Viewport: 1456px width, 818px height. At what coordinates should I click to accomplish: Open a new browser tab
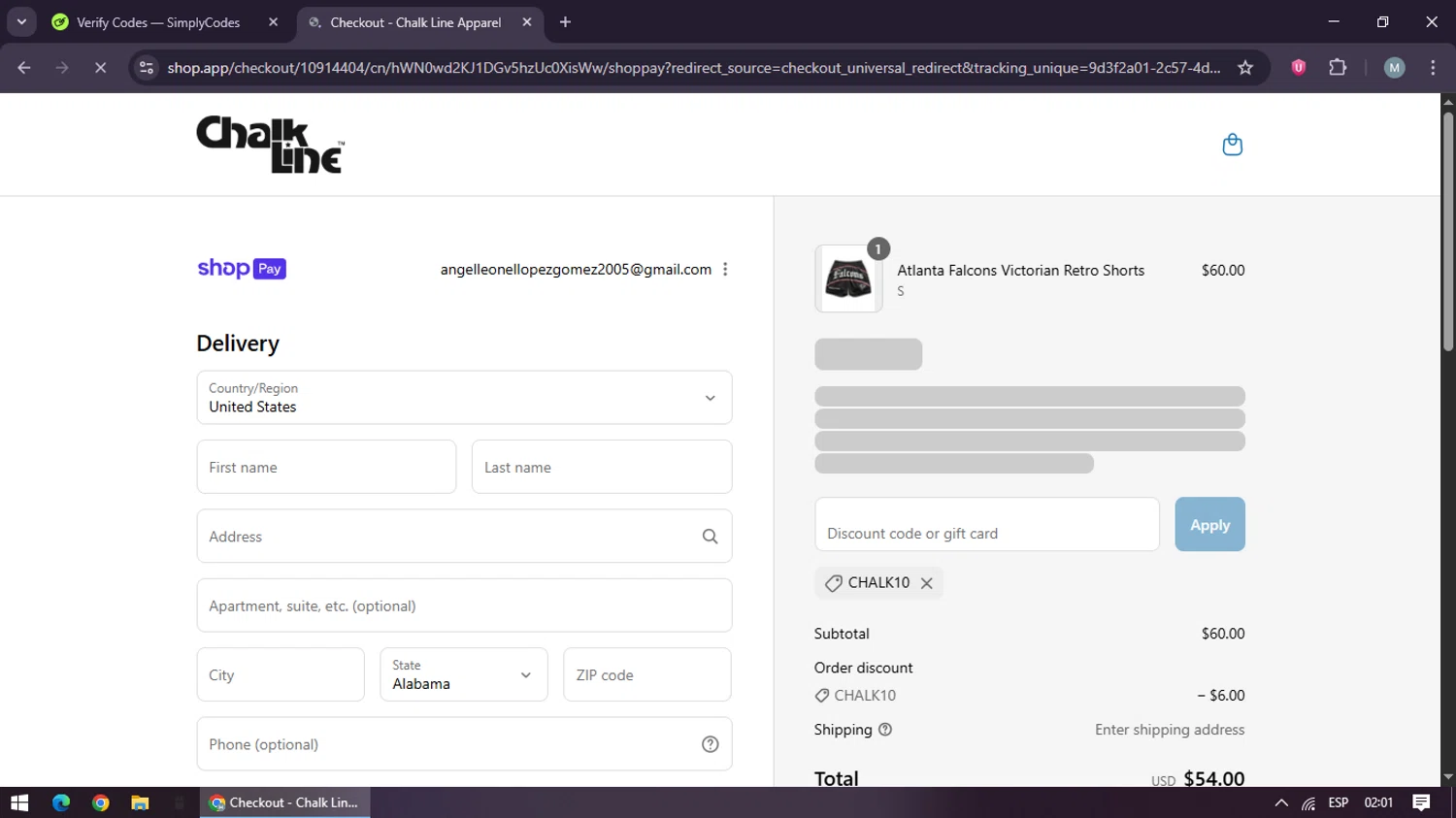tap(565, 22)
